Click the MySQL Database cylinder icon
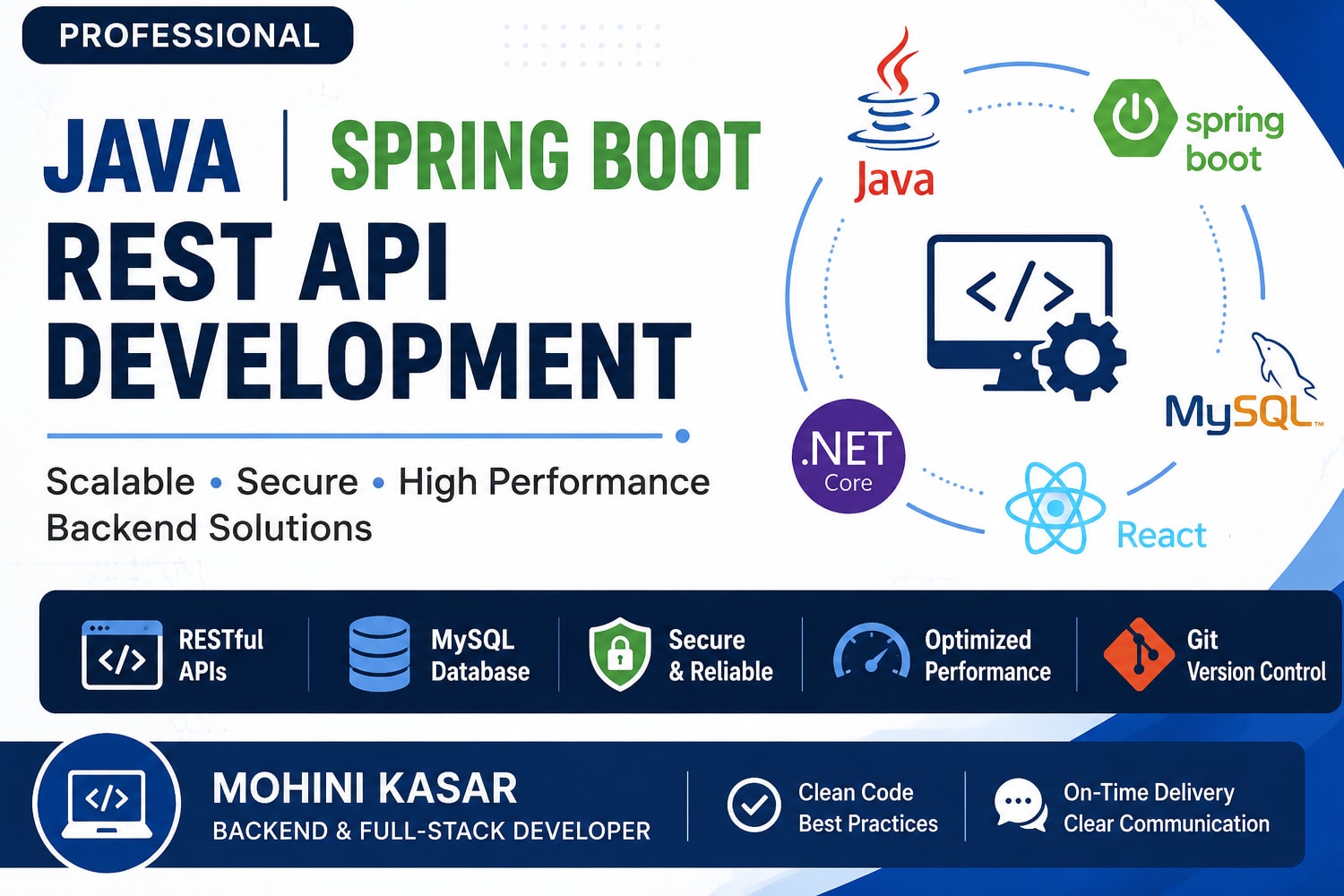1344x896 pixels. pyautogui.click(x=379, y=654)
